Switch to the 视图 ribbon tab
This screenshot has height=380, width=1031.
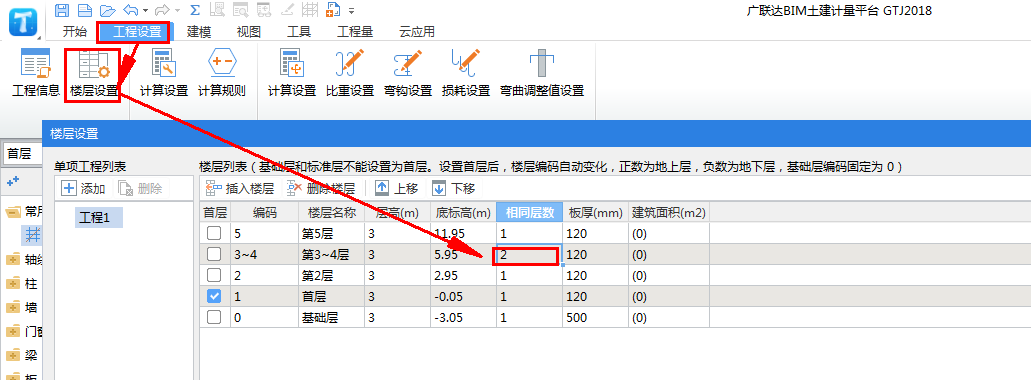point(249,32)
